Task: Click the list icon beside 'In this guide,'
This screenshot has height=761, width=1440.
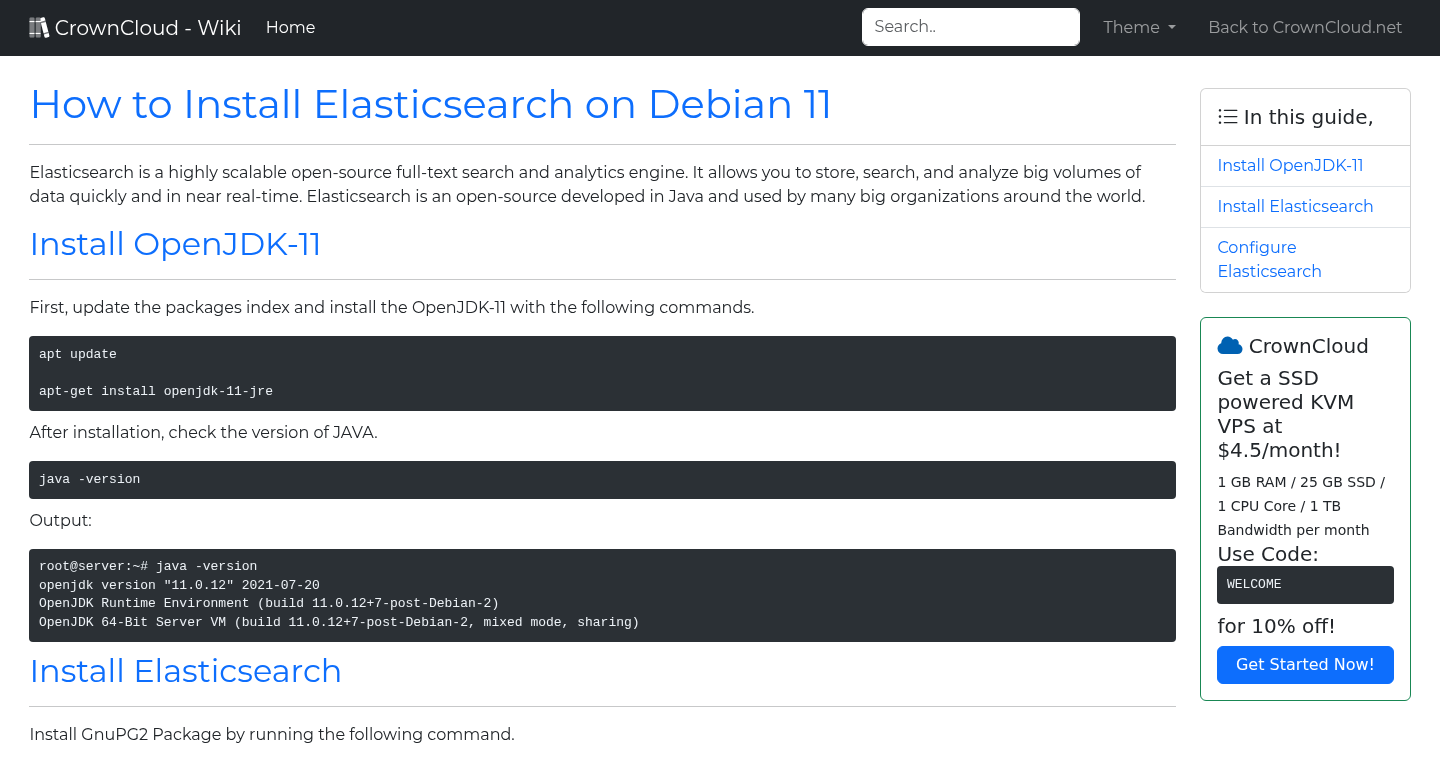Action: coord(1227,116)
